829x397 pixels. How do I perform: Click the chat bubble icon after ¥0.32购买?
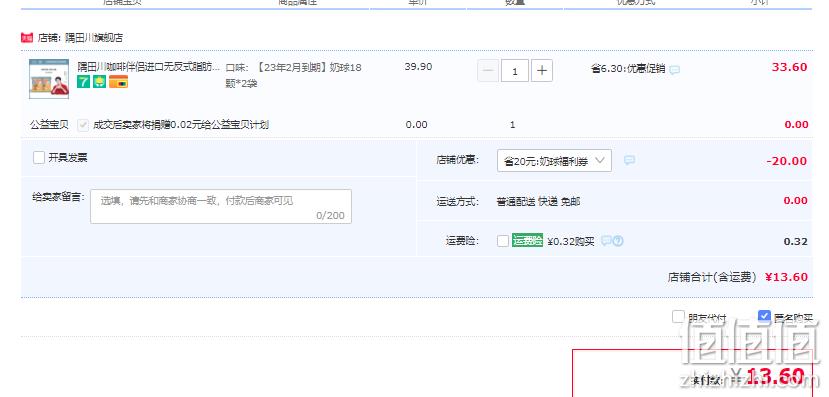click(x=606, y=241)
